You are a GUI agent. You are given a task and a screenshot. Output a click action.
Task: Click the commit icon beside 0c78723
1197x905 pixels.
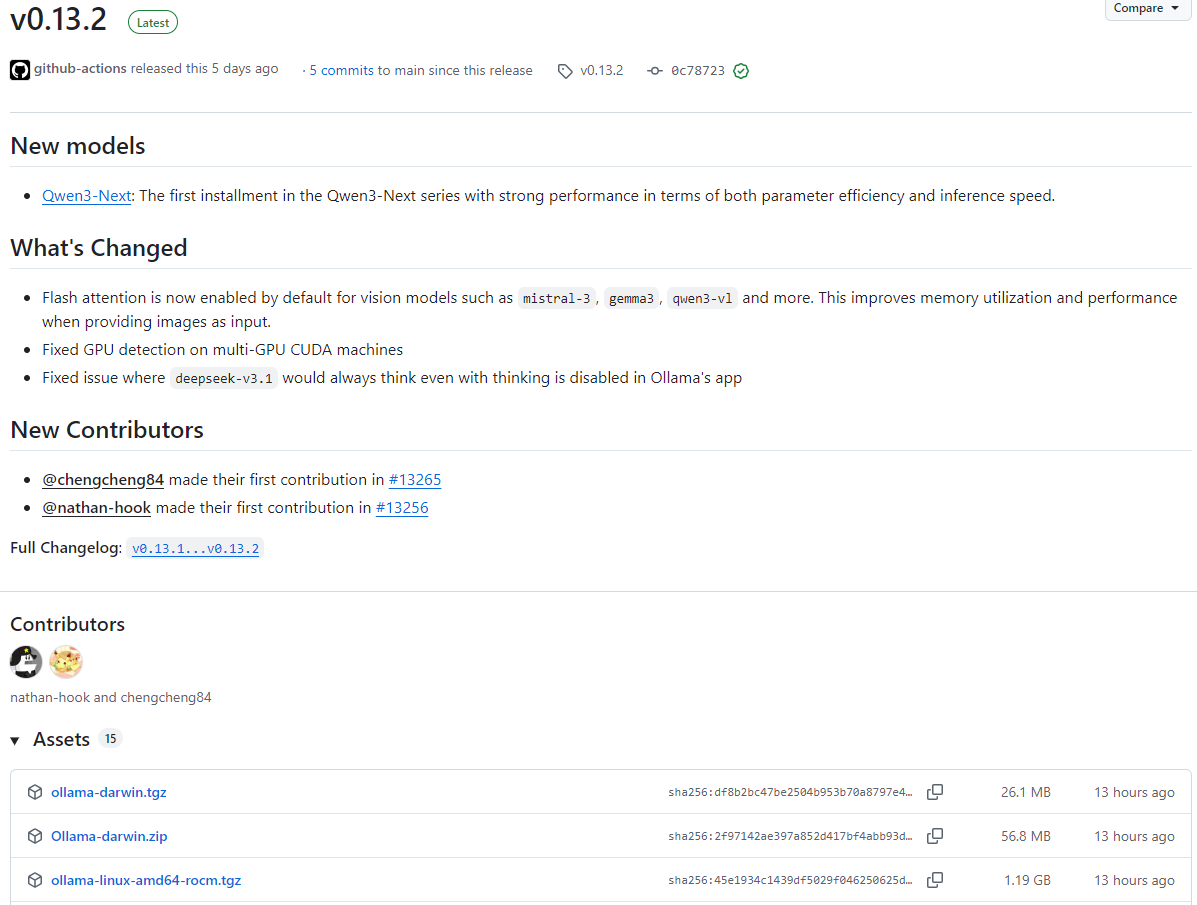[655, 71]
